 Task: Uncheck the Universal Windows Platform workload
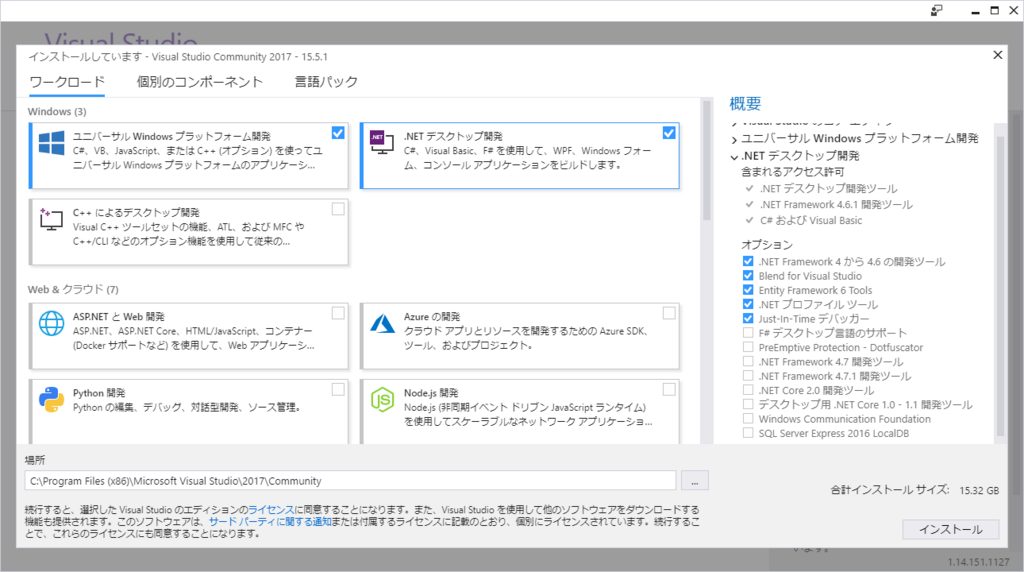pyautogui.click(x=338, y=133)
